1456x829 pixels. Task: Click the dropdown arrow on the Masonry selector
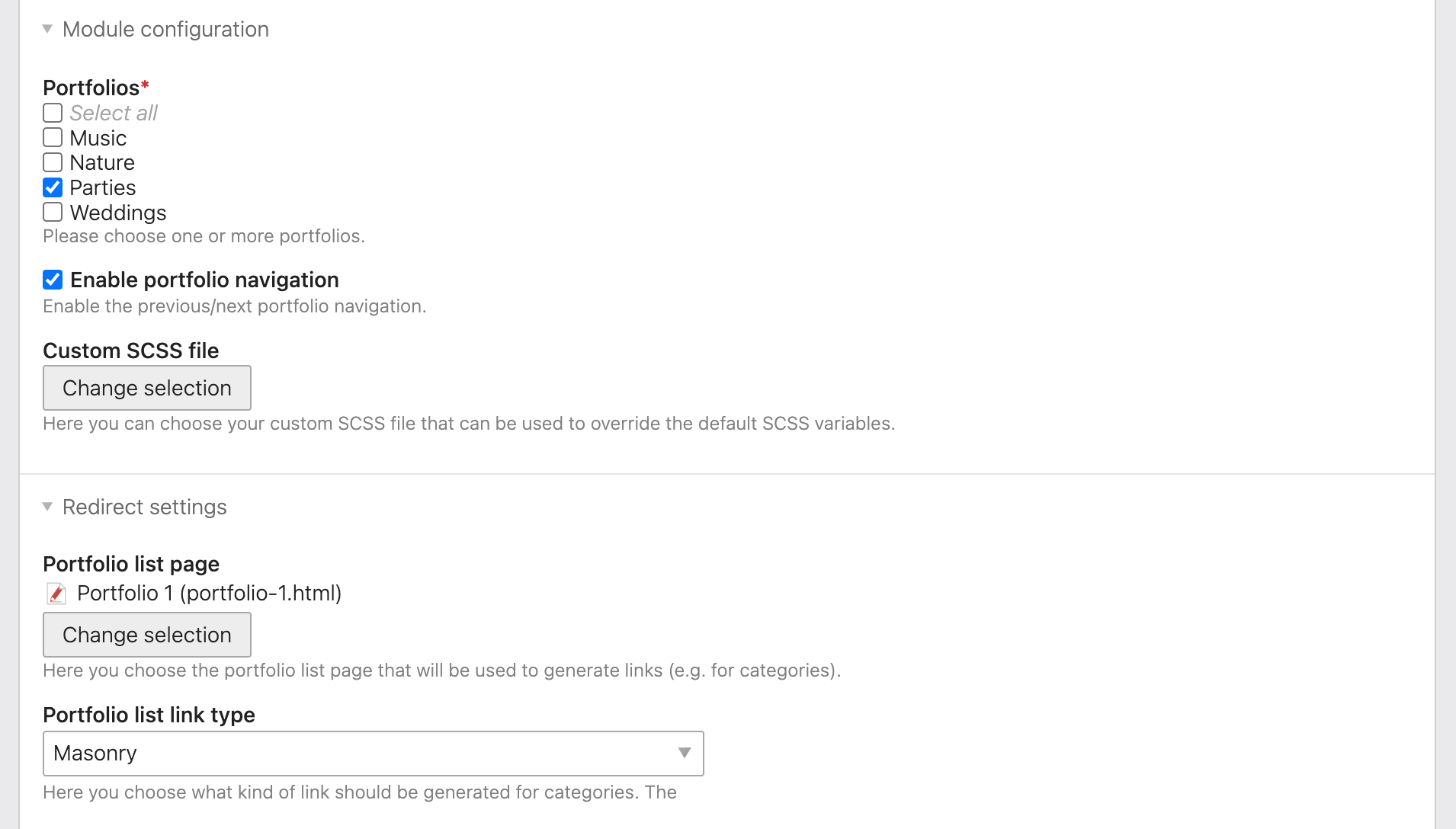[x=684, y=754]
